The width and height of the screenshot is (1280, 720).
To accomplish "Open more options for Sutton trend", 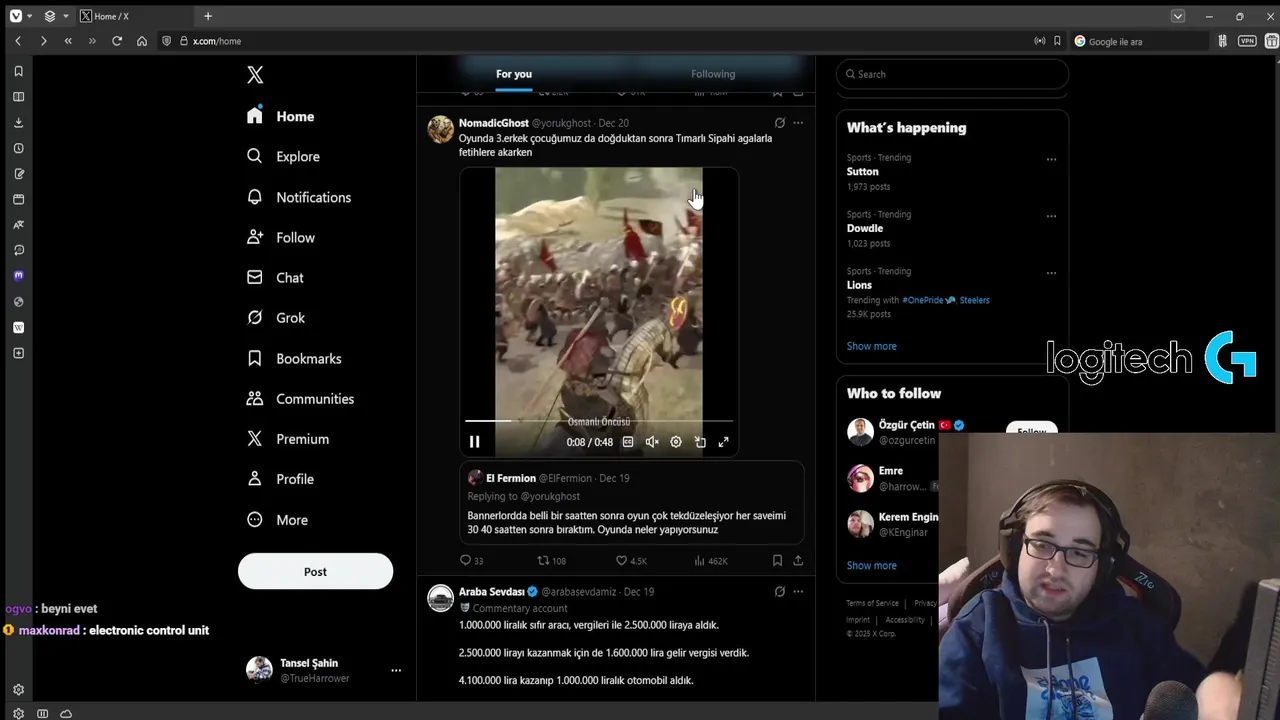I will point(1051,159).
